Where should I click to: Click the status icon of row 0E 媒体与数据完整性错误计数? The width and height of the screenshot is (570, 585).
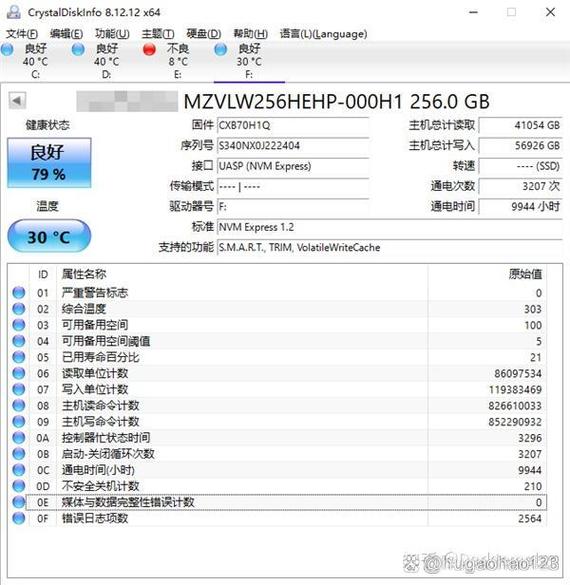pyautogui.click(x=19, y=502)
